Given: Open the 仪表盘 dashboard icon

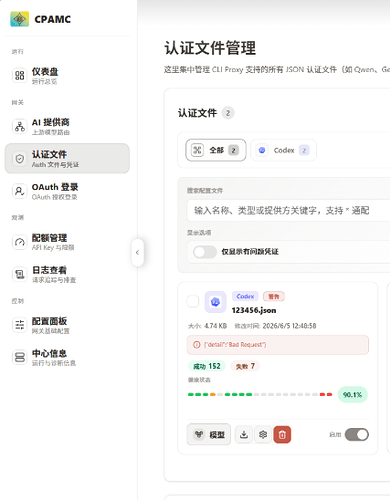Looking at the screenshot, I should 20,75.
